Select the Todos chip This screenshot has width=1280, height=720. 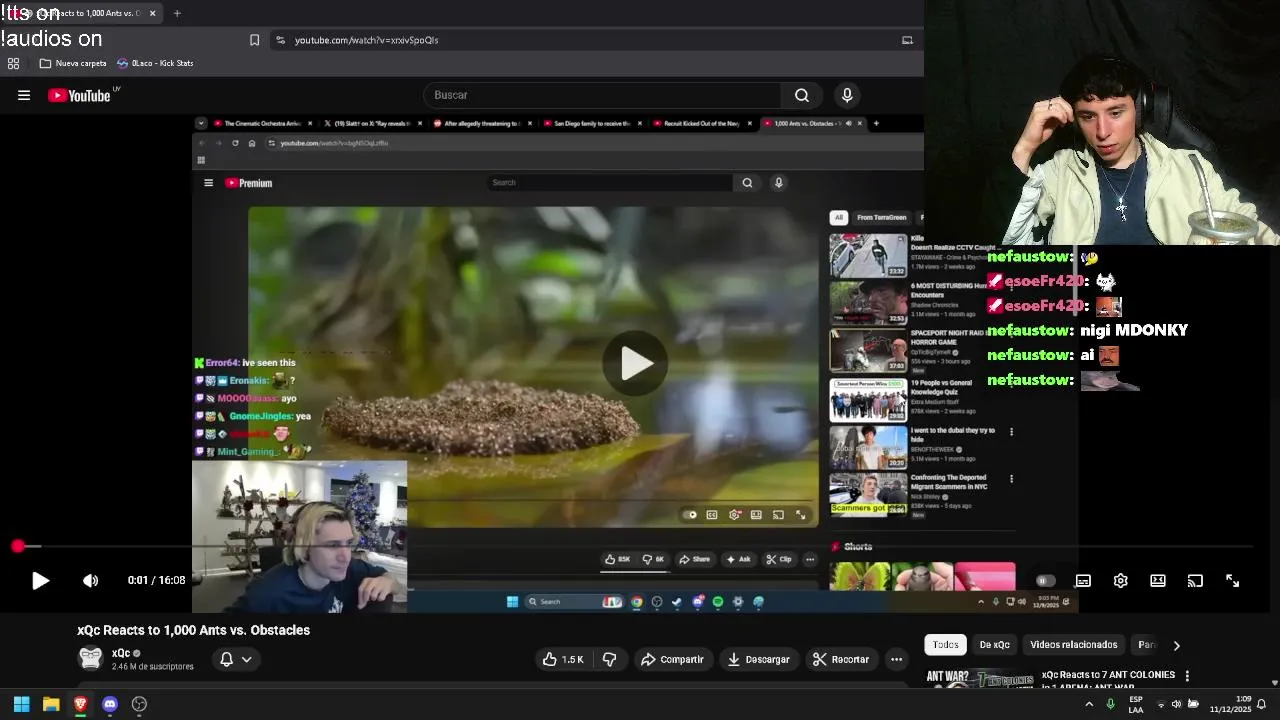coord(945,645)
